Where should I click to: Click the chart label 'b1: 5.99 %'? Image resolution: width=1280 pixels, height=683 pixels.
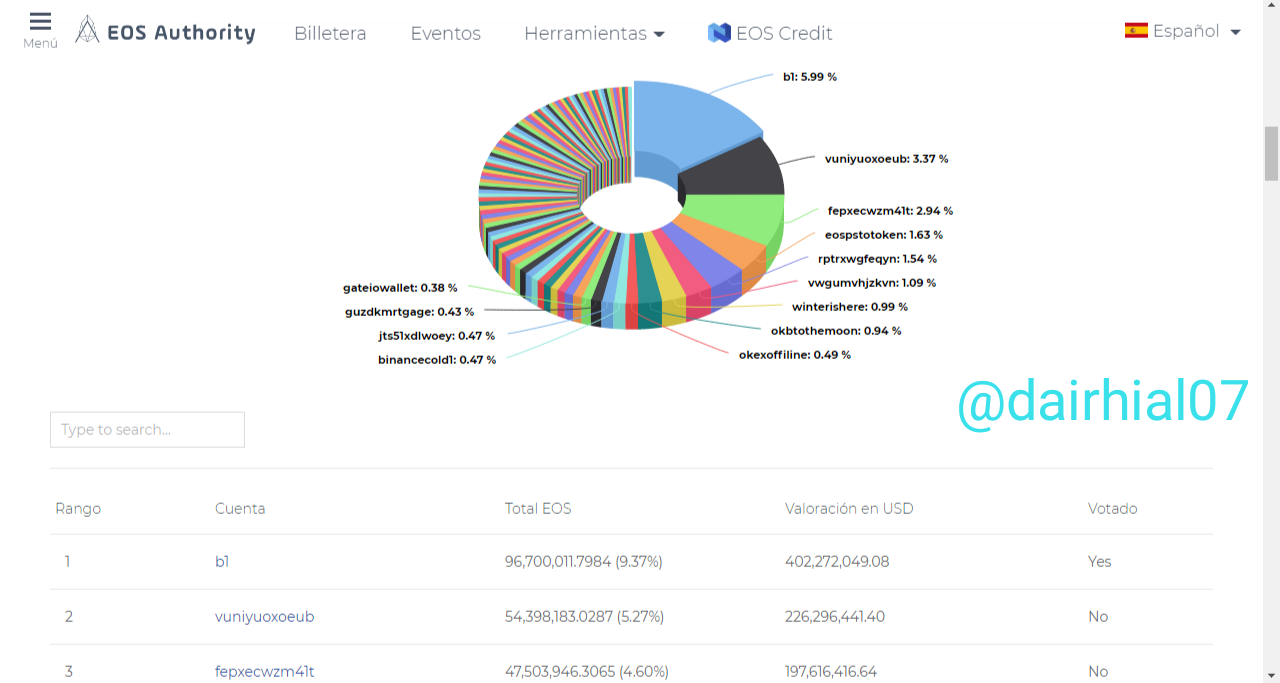tap(810, 77)
